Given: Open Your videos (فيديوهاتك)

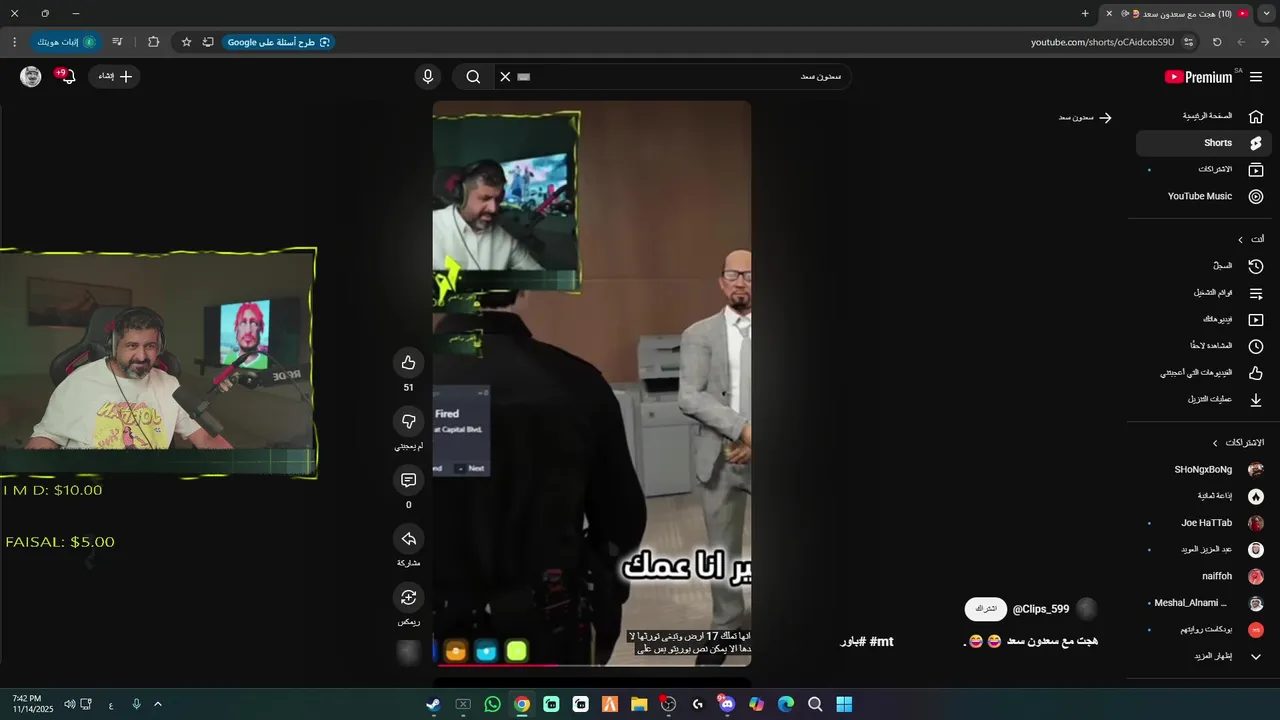Looking at the screenshot, I should (x=1204, y=319).
